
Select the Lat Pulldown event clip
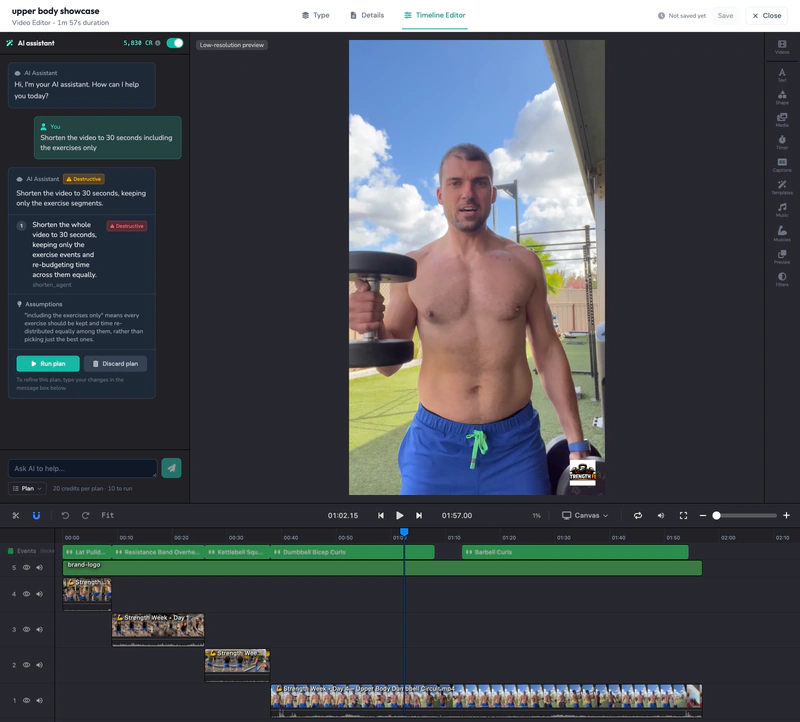87,552
